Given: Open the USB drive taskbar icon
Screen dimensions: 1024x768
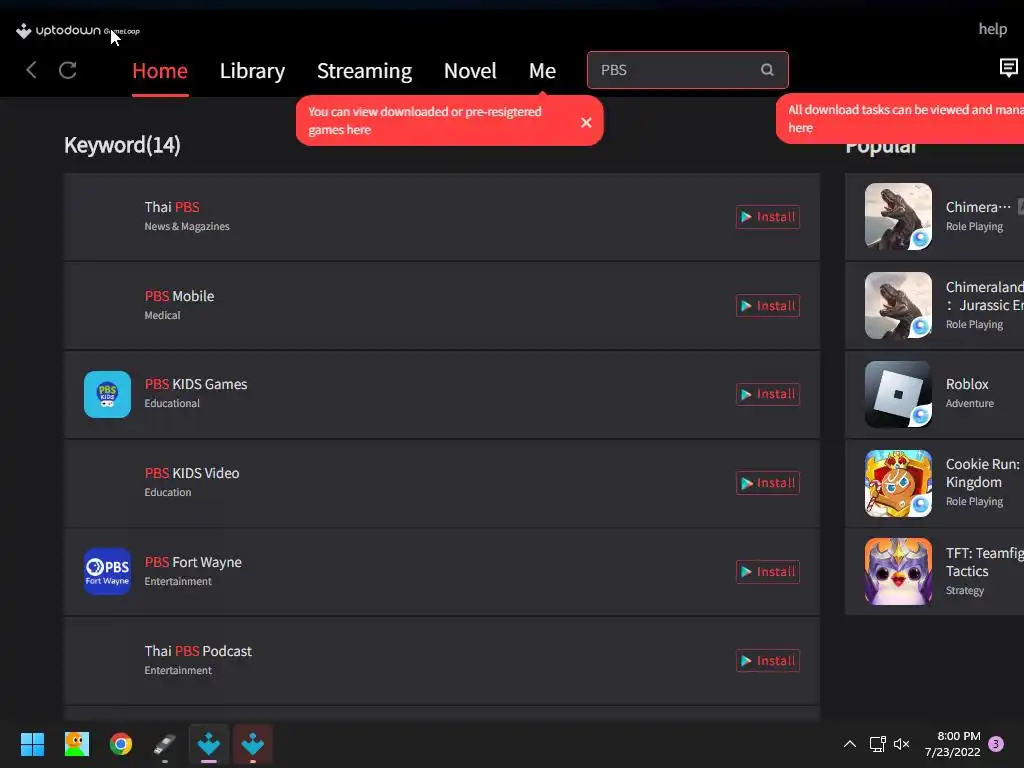Looking at the screenshot, I should click(x=165, y=744).
